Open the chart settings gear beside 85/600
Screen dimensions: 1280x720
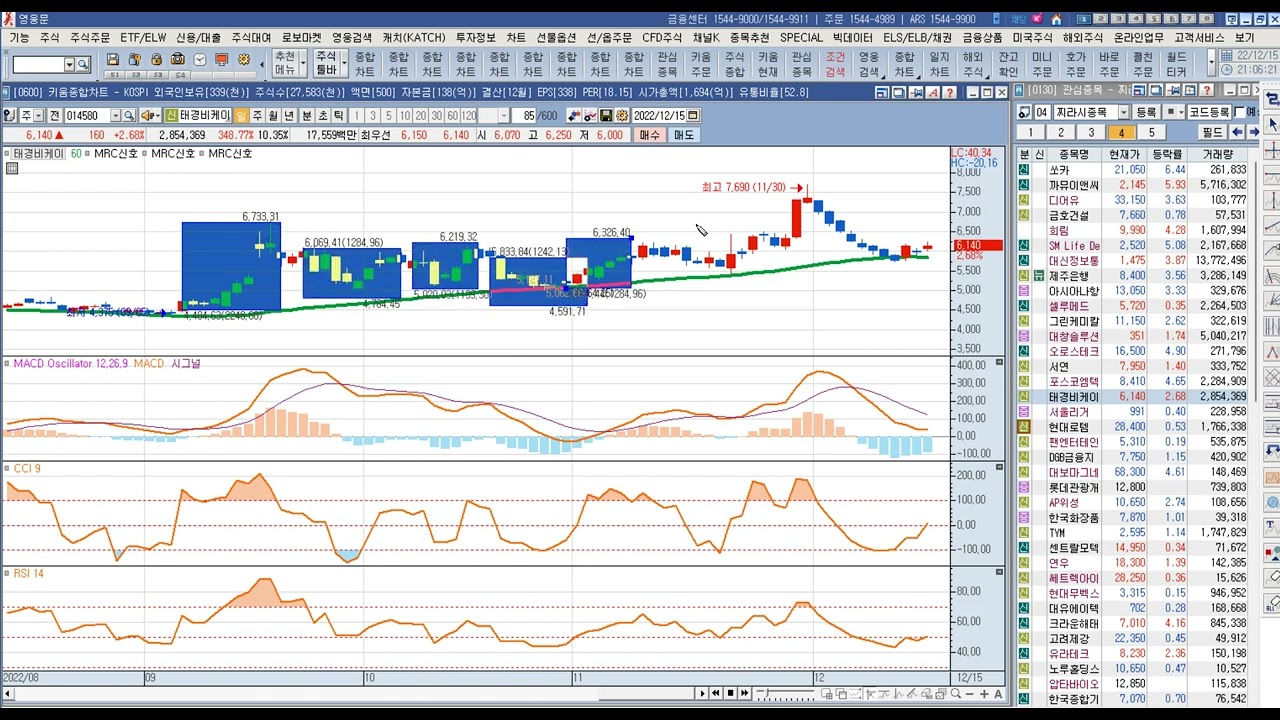621,115
